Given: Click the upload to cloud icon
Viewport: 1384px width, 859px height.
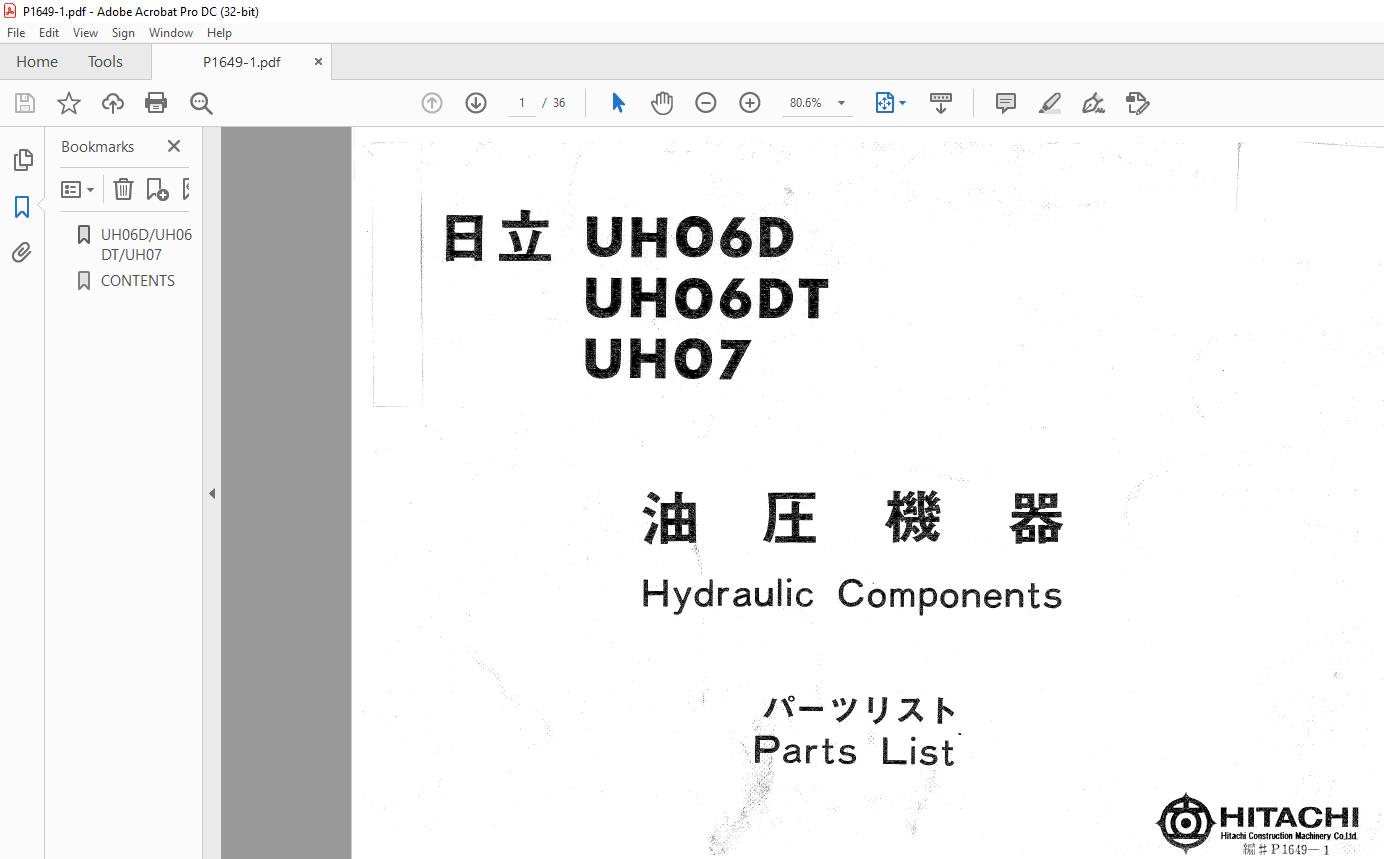Looking at the screenshot, I should (x=113, y=103).
